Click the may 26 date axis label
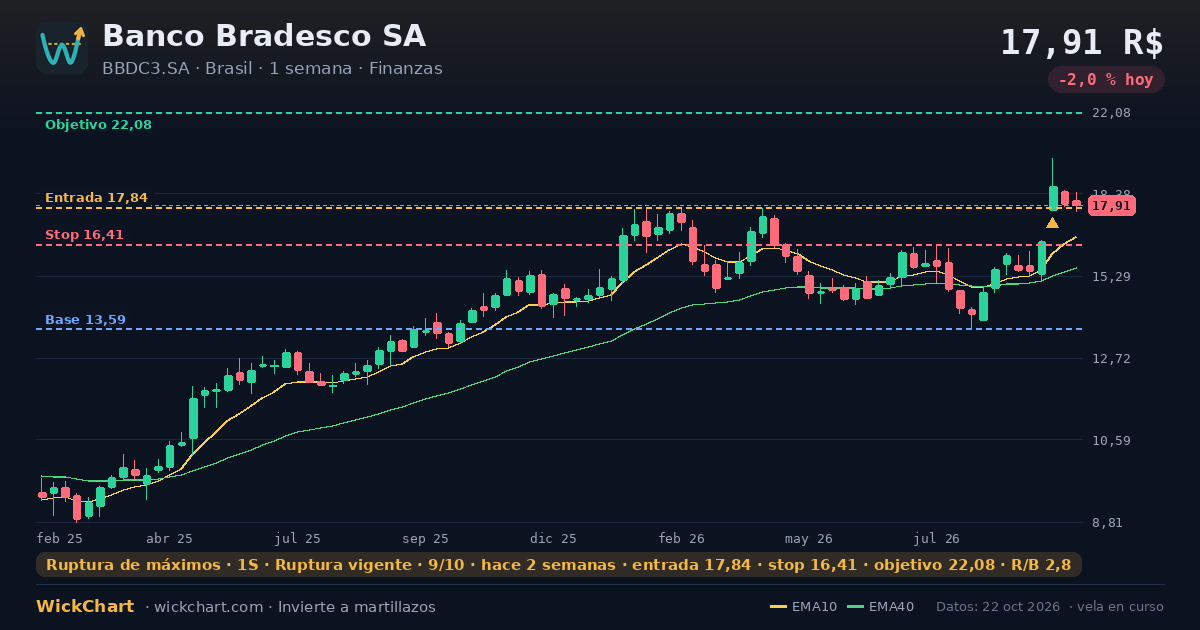The image size is (1200, 630). 809,538
